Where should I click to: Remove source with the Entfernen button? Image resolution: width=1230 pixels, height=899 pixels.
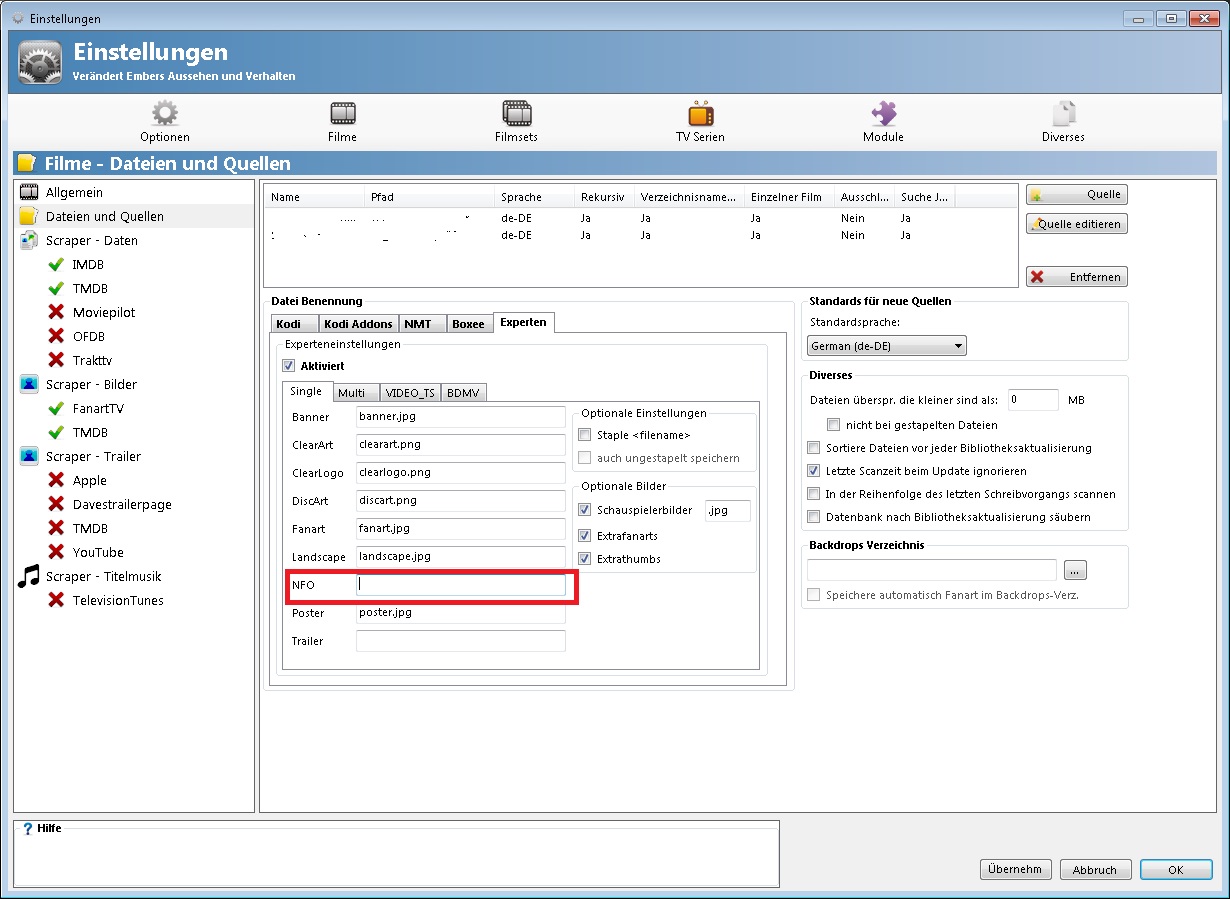coord(1077,277)
